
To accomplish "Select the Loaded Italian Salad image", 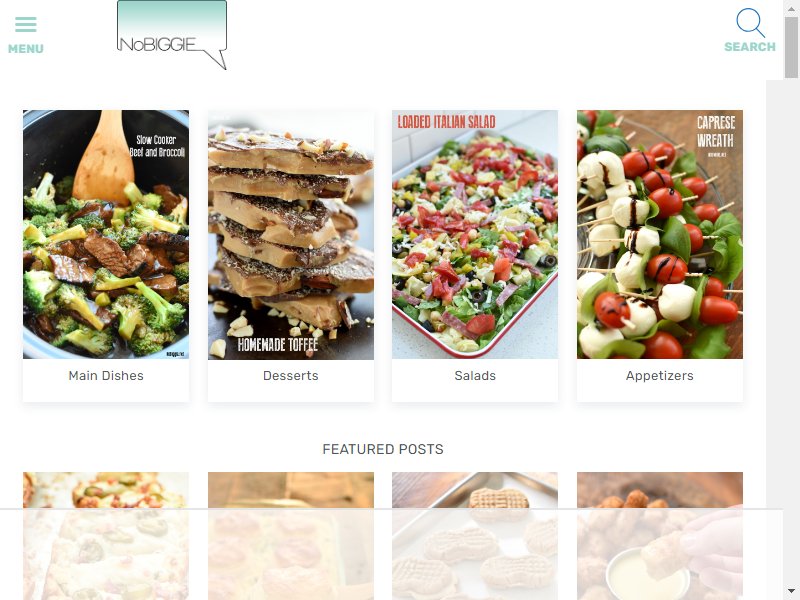I will [475, 234].
